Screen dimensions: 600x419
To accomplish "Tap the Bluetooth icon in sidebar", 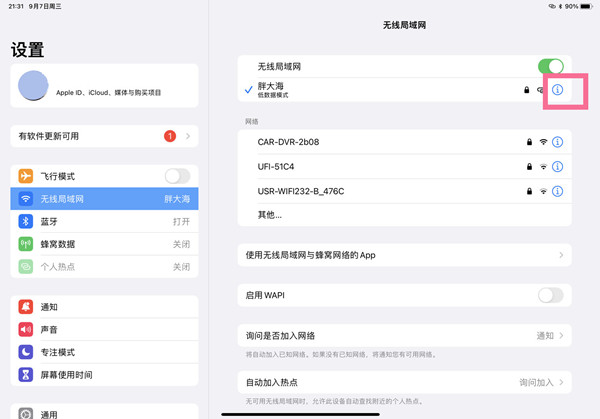I will point(26,221).
